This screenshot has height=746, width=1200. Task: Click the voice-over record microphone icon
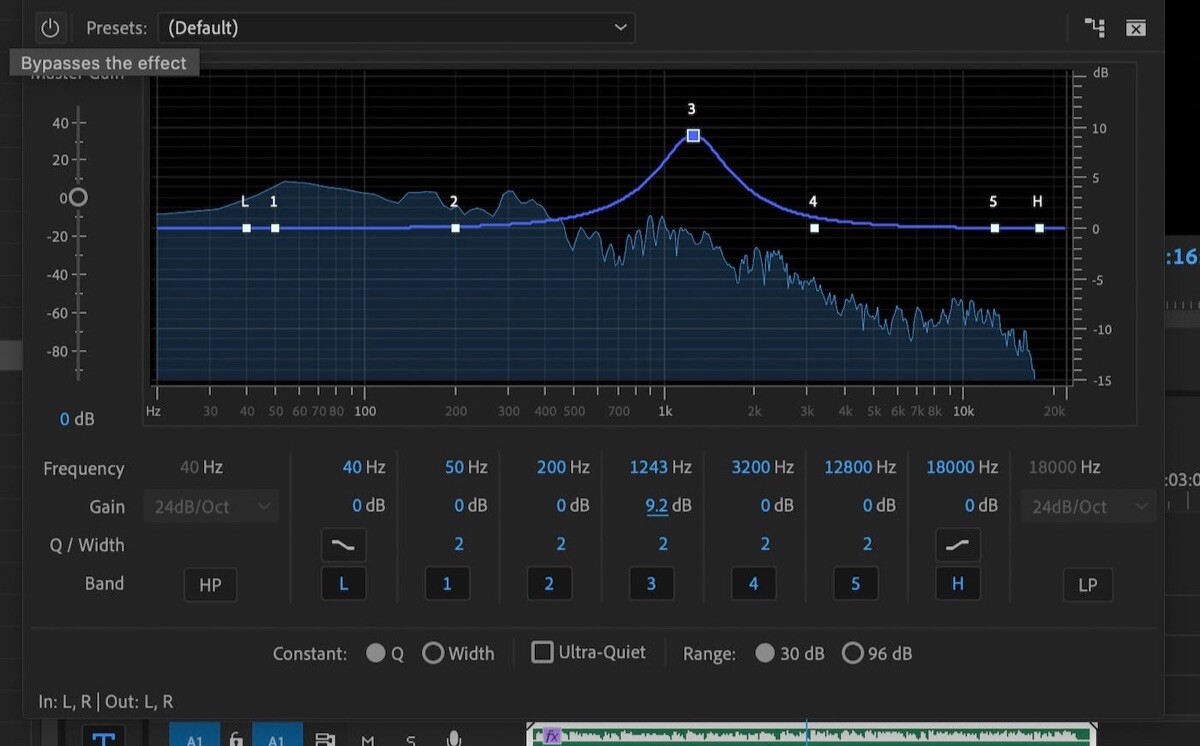point(453,738)
